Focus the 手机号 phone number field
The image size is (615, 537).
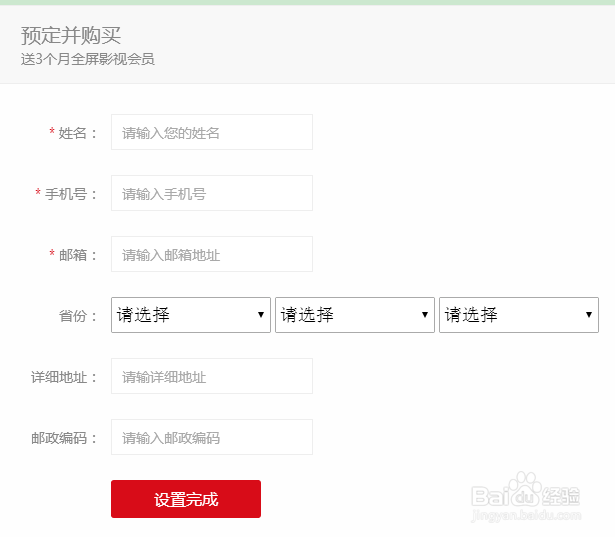[212, 193]
